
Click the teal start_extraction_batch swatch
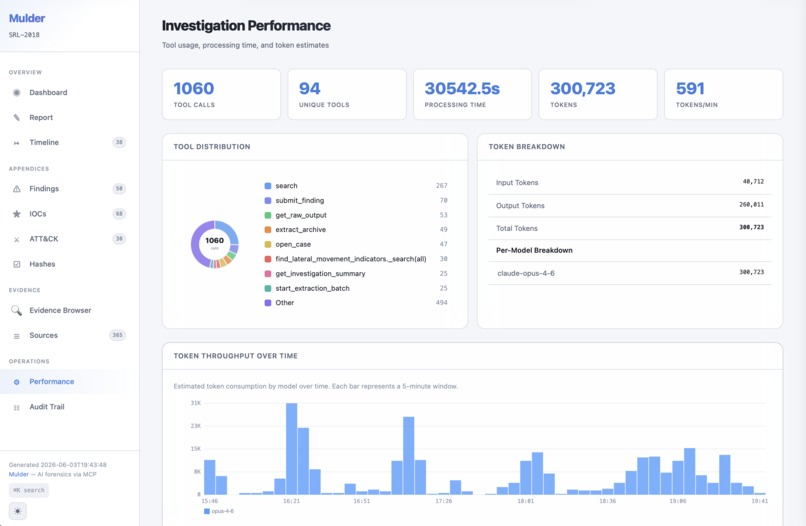point(268,288)
